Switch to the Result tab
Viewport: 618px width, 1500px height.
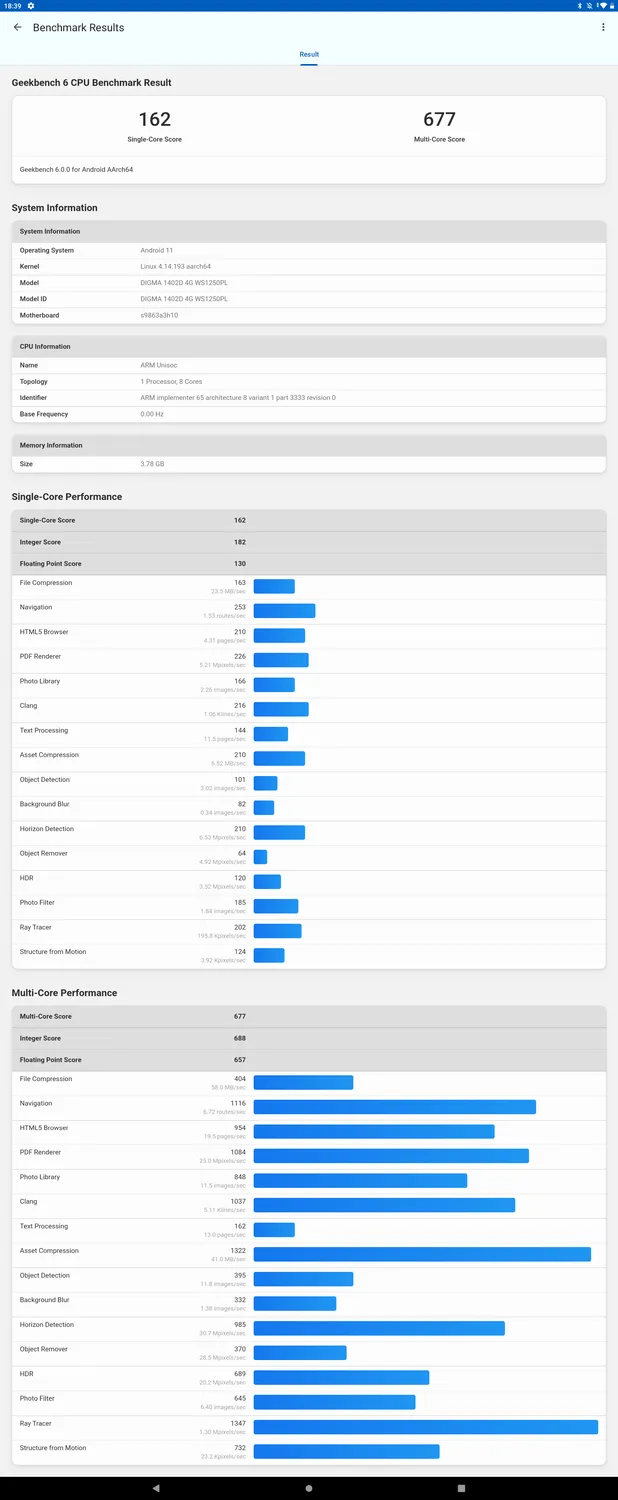[309, 55]
